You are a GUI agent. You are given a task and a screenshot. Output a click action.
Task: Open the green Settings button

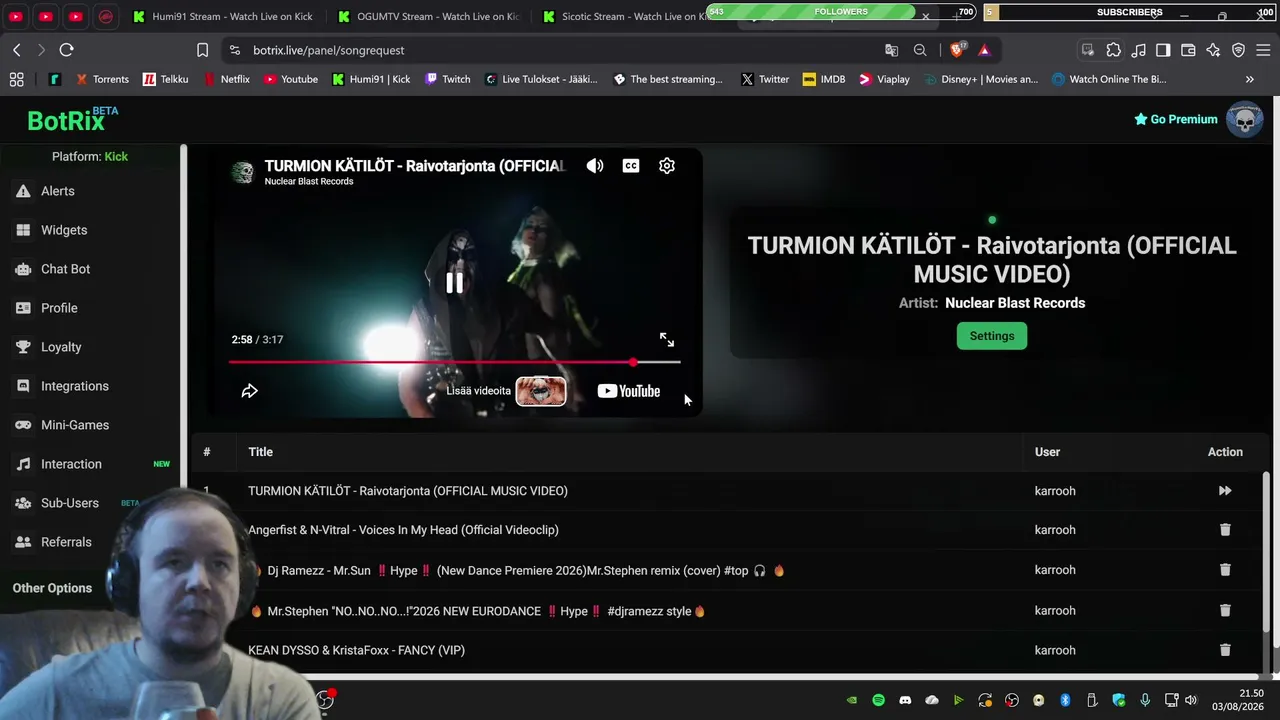coord(992,336)
